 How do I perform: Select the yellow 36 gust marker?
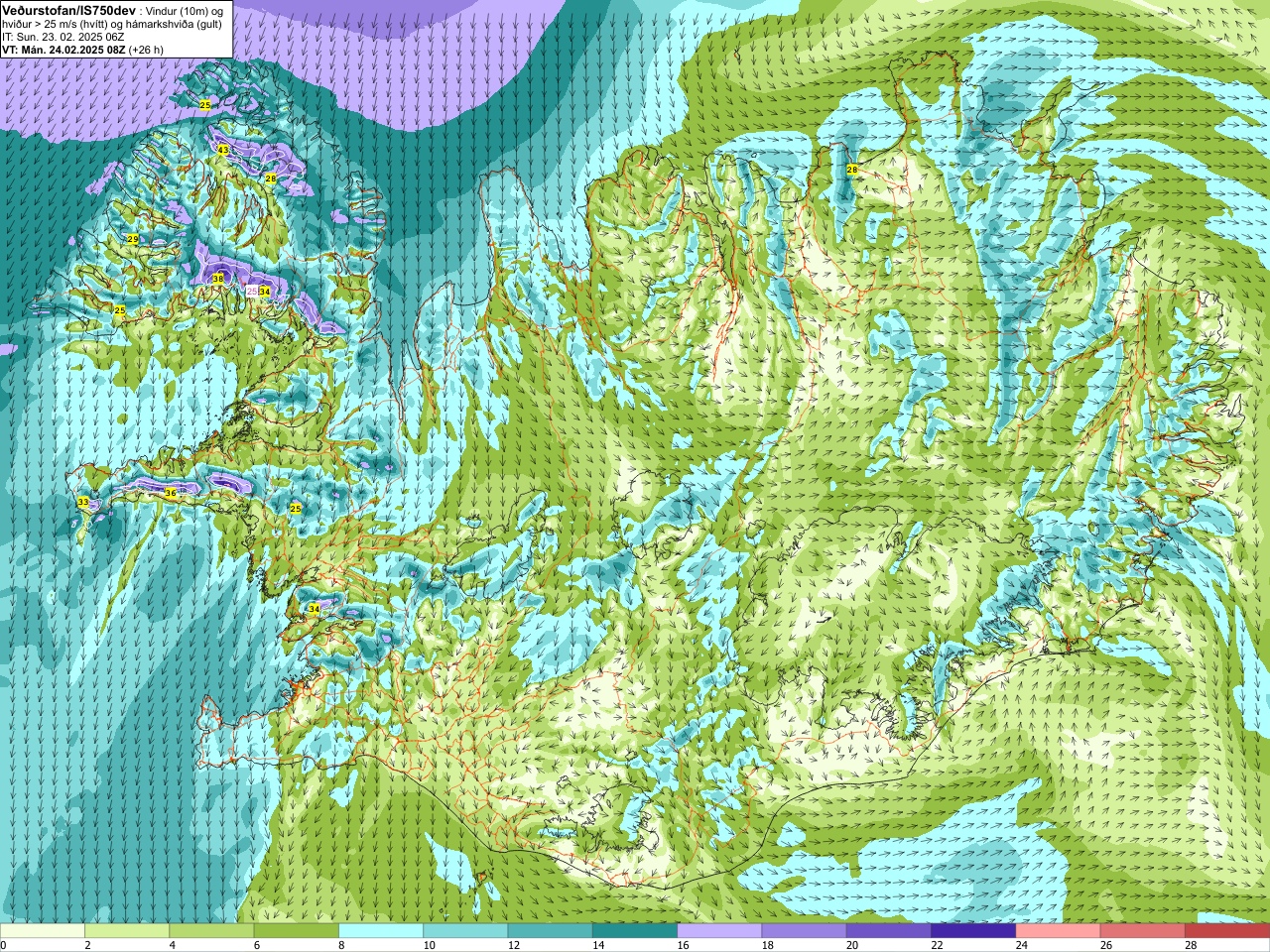tap(171, 493)
